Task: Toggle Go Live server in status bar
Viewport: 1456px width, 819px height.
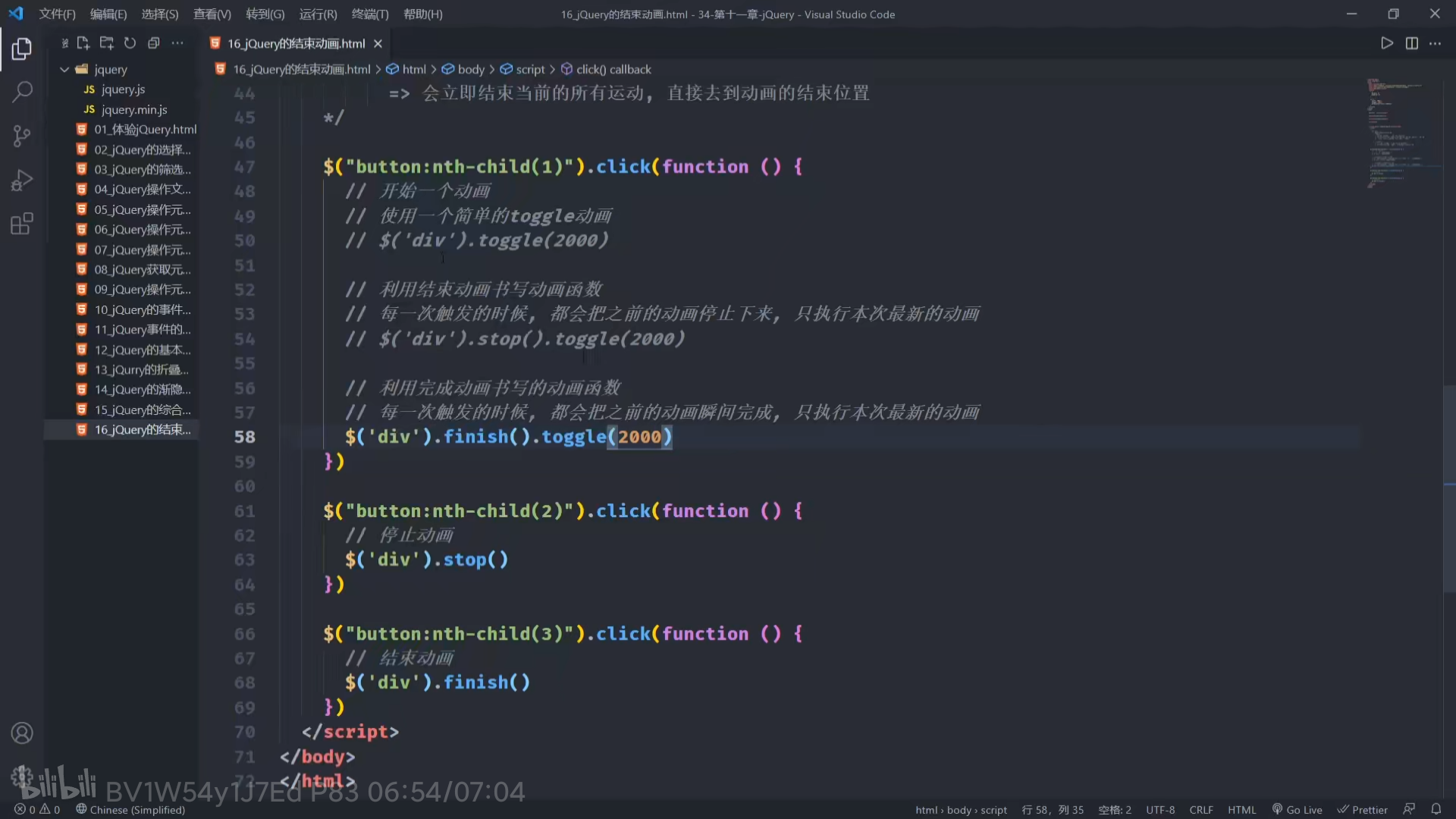Action: (1298, 809)
